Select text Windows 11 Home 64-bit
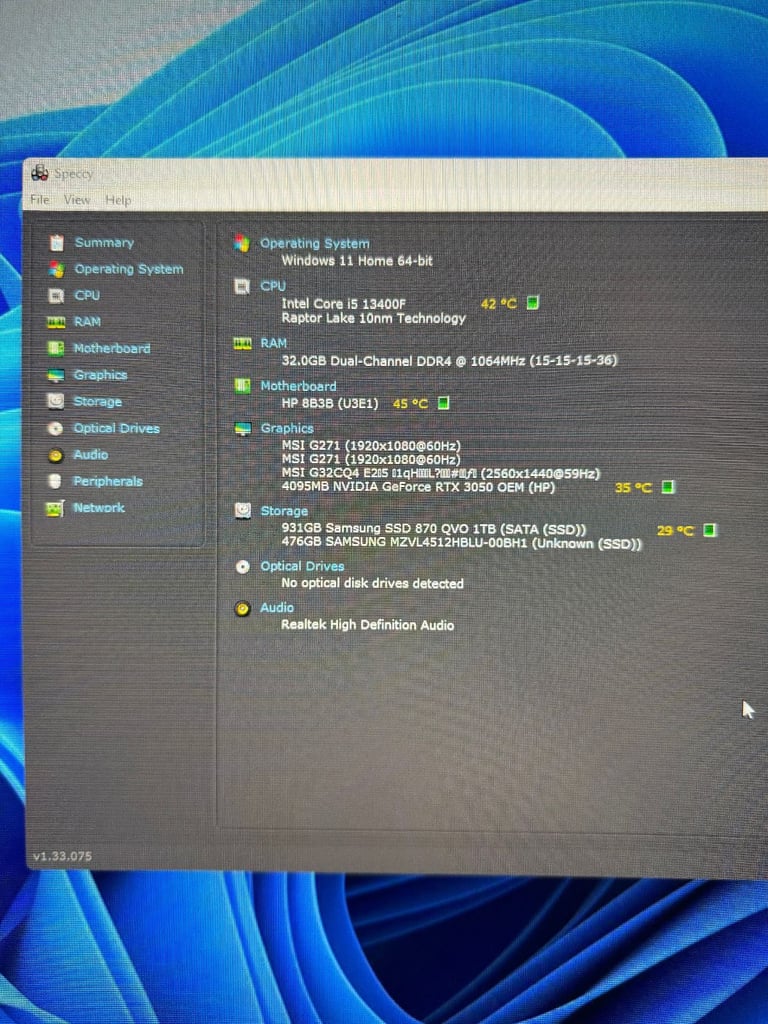Image resolution: width=768 pixels, height=1024 pixels. coord(357,261)
